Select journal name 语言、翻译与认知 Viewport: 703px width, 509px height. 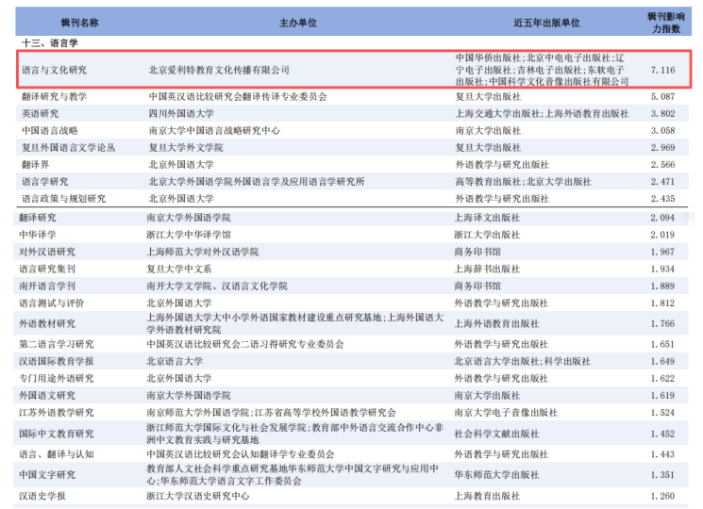tap(56, 454)
